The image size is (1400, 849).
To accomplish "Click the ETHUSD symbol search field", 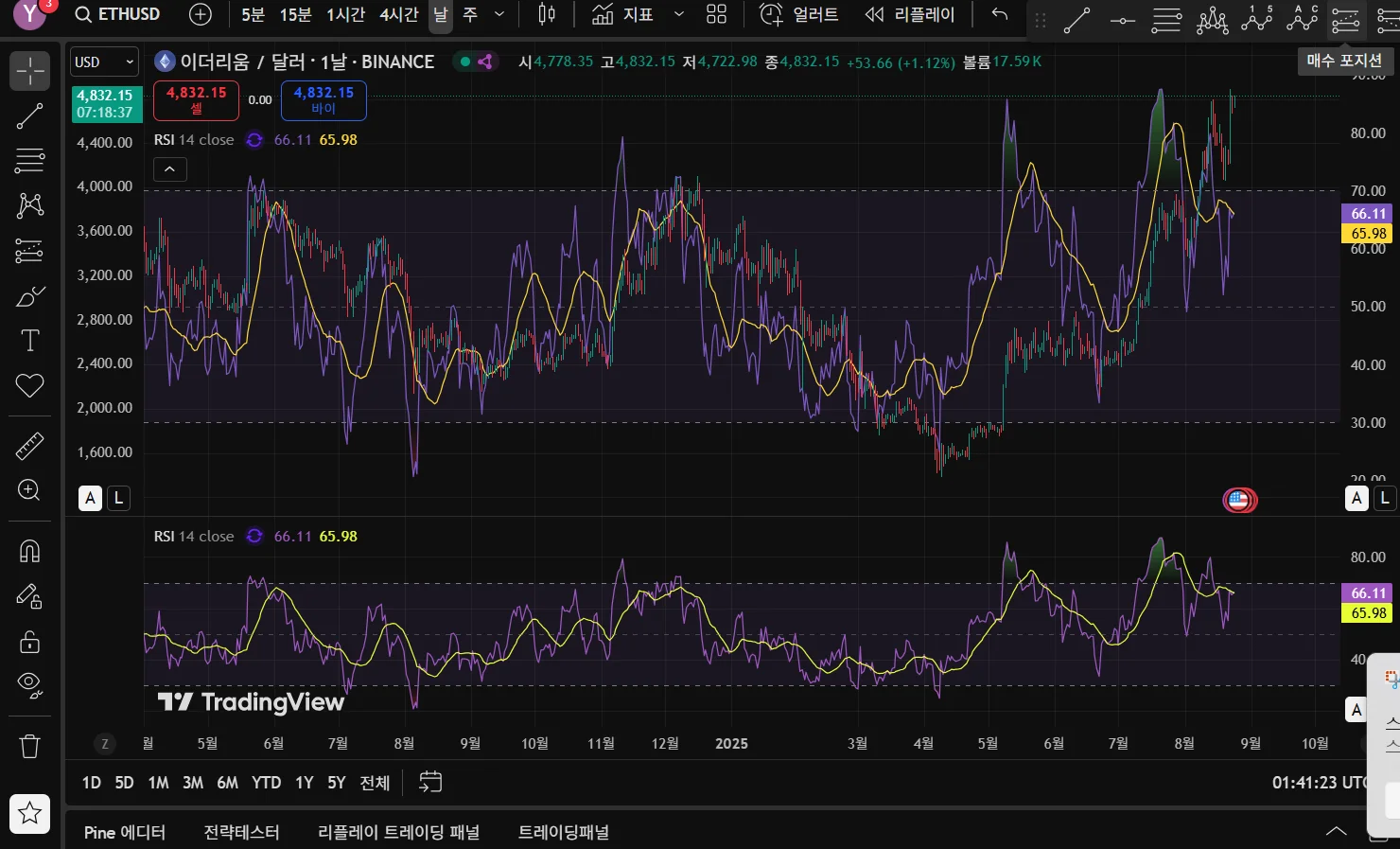I will (x=118, y=14).
